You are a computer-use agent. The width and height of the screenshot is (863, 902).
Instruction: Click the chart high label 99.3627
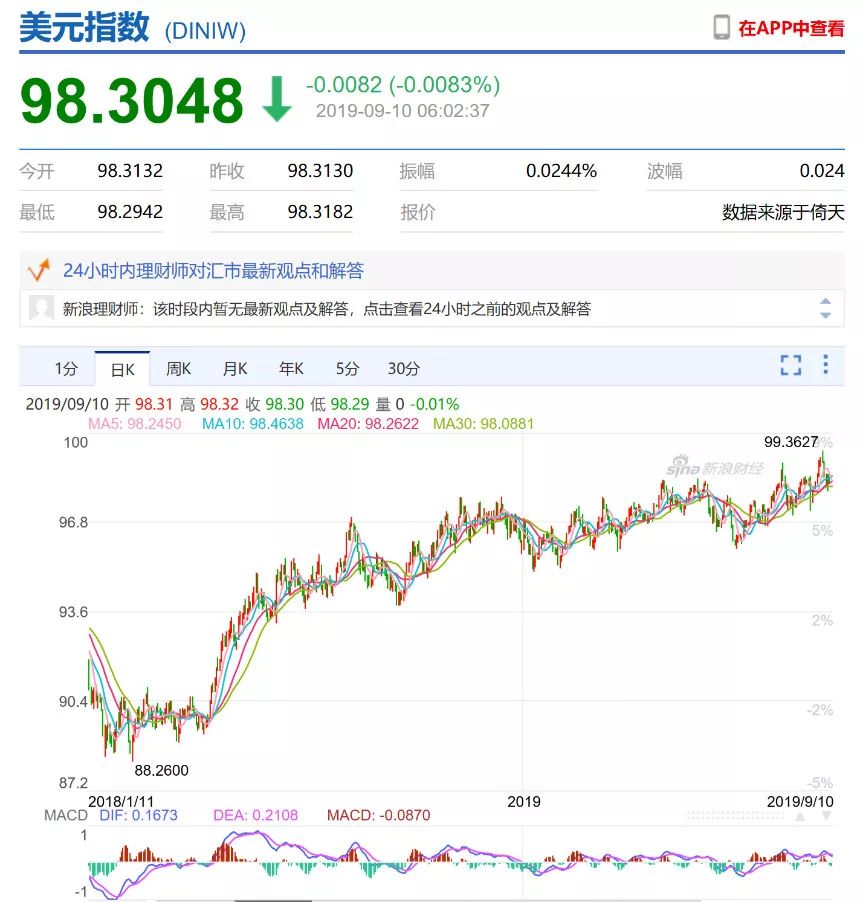pyautogui.click(x=791, y=442)
